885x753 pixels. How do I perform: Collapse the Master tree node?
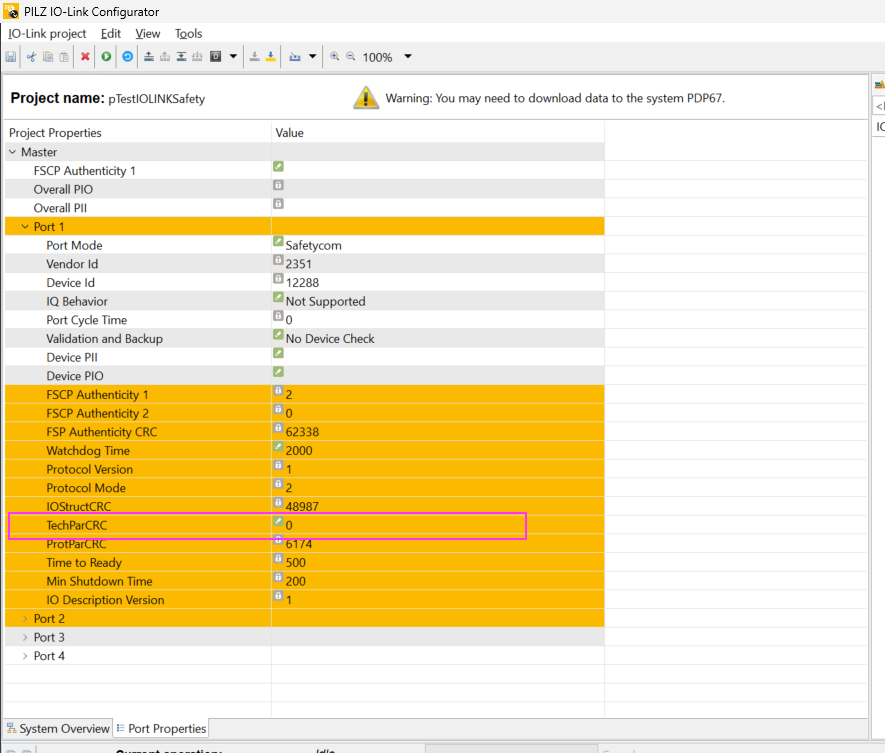point(12,152)
